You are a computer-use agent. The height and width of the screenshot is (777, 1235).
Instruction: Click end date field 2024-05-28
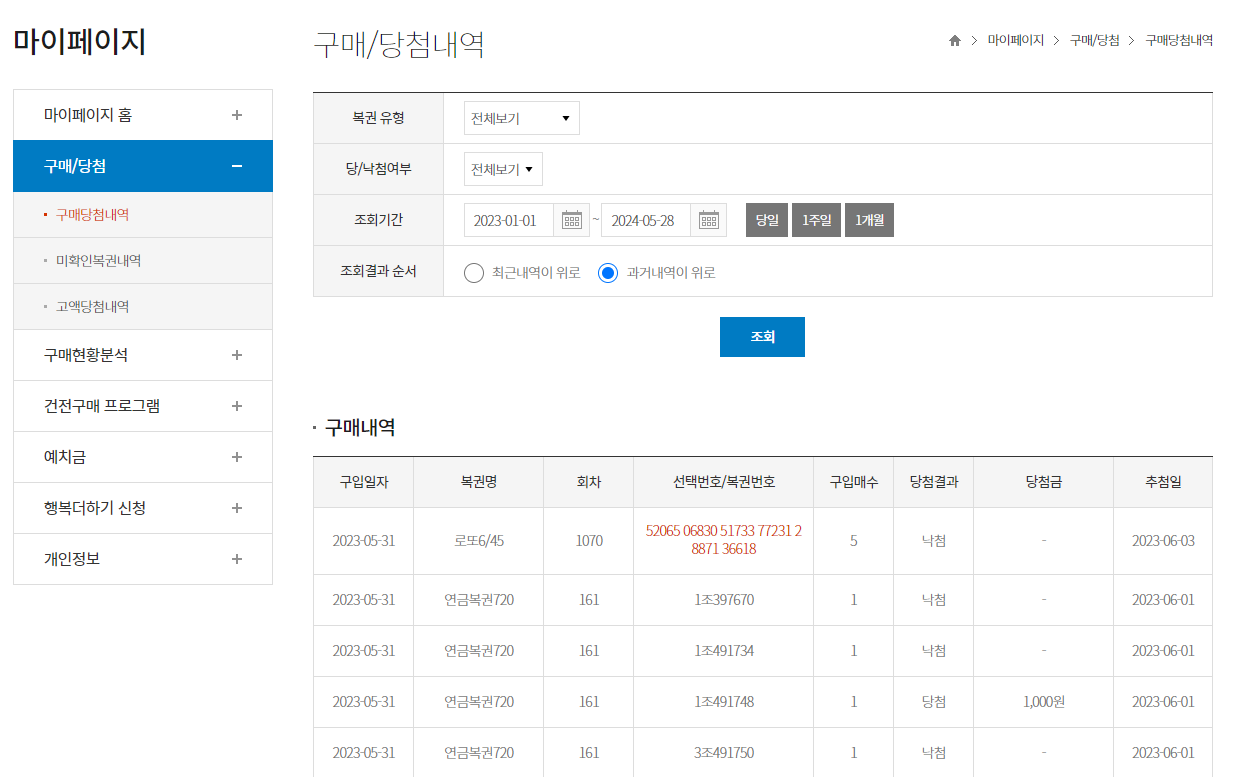[645, 220]
